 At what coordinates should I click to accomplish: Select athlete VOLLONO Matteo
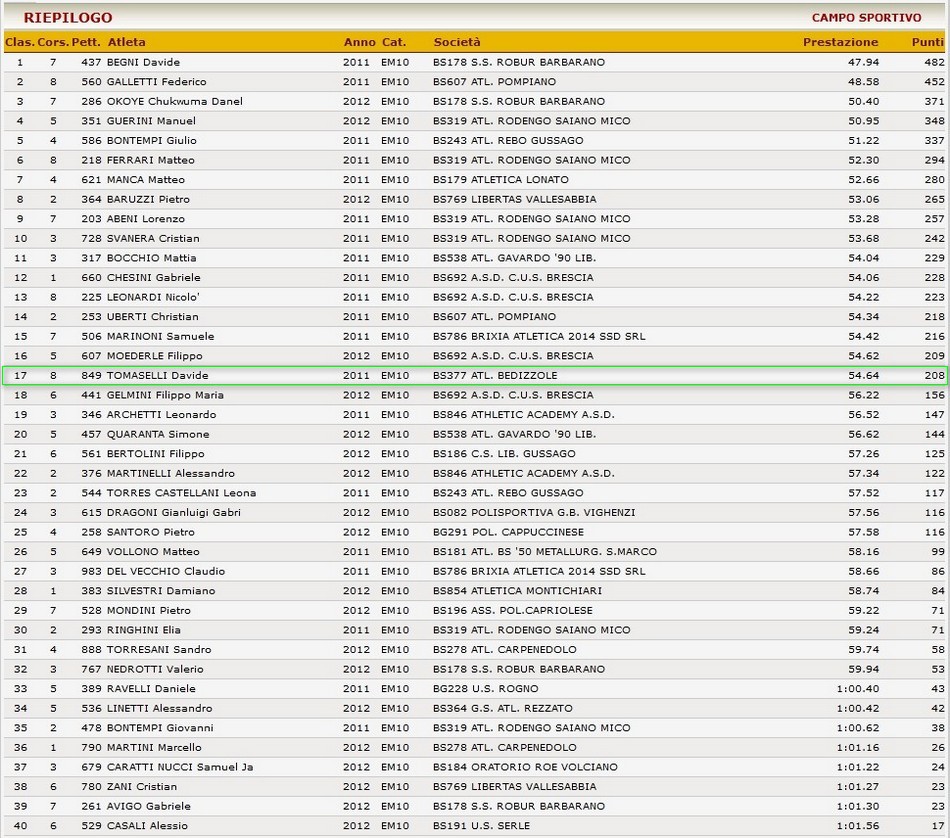tap(153, 552)
